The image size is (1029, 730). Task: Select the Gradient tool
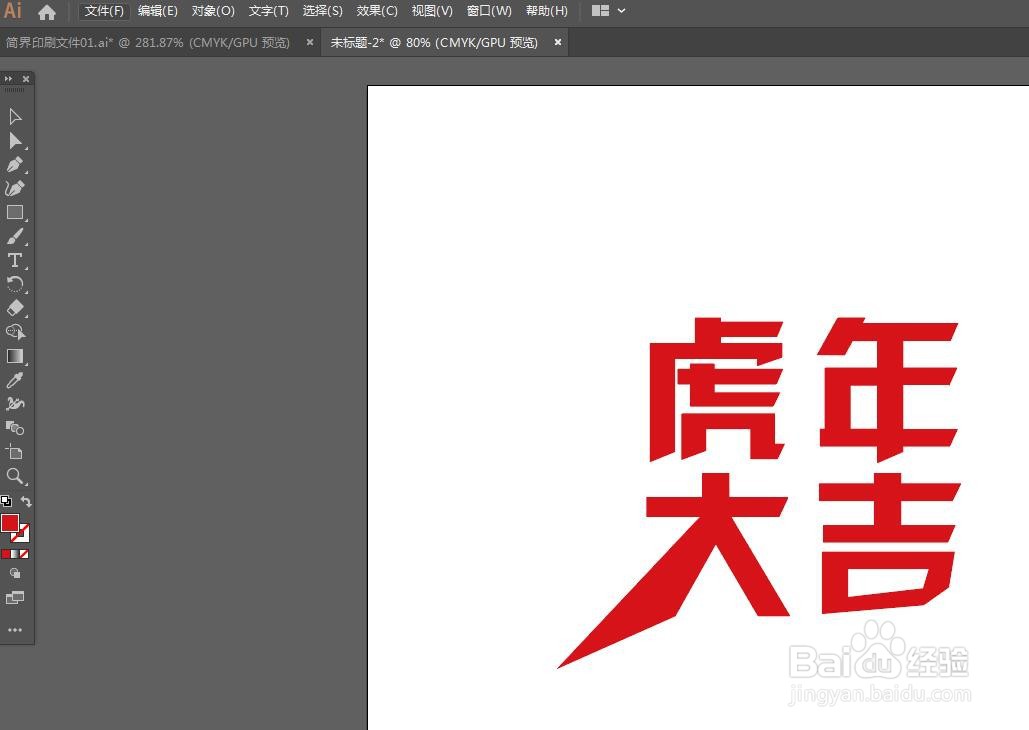[15, 356]
